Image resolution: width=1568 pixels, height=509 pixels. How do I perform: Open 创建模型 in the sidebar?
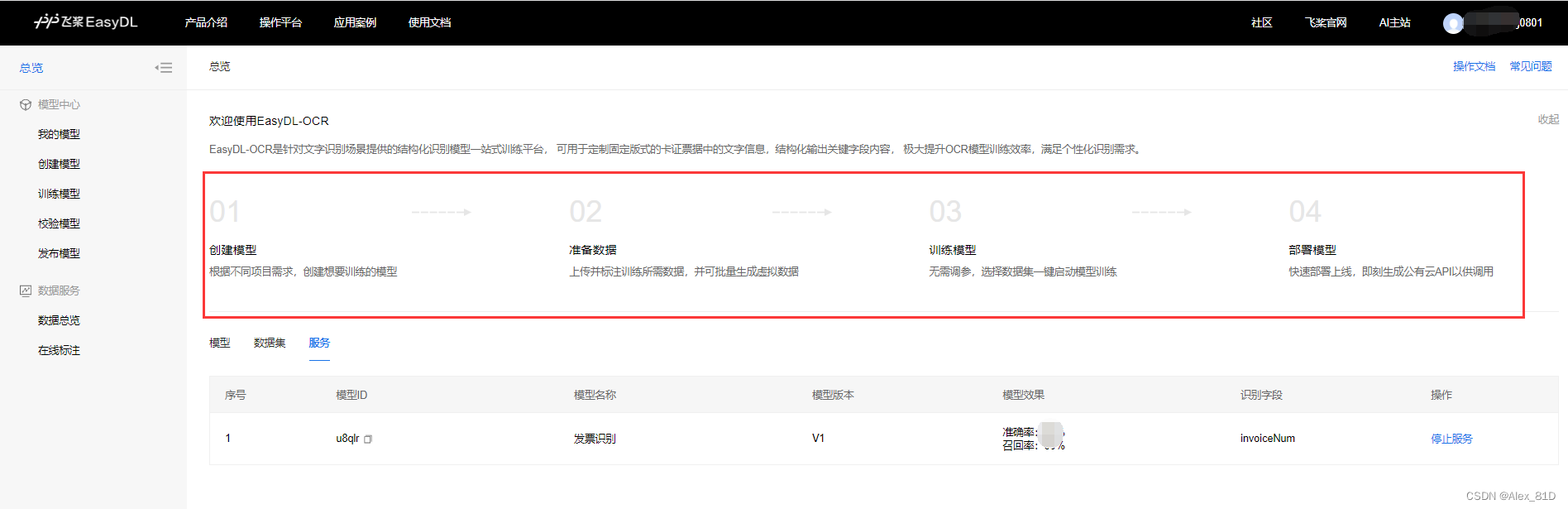tap(59, 164)
